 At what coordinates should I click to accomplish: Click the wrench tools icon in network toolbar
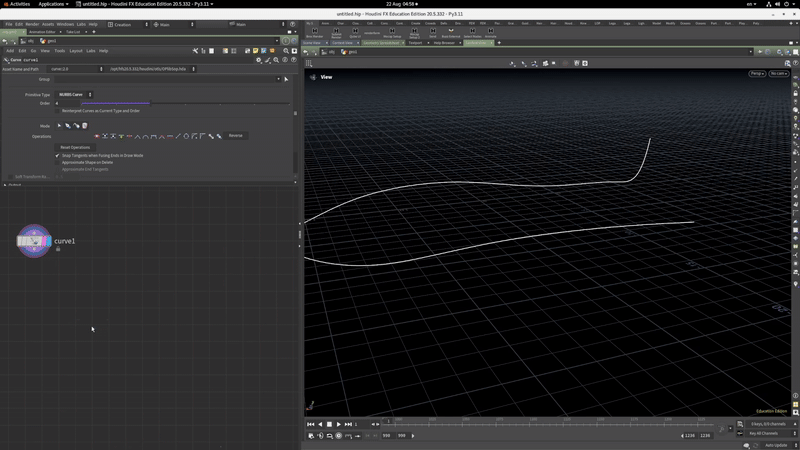point(195,51)
